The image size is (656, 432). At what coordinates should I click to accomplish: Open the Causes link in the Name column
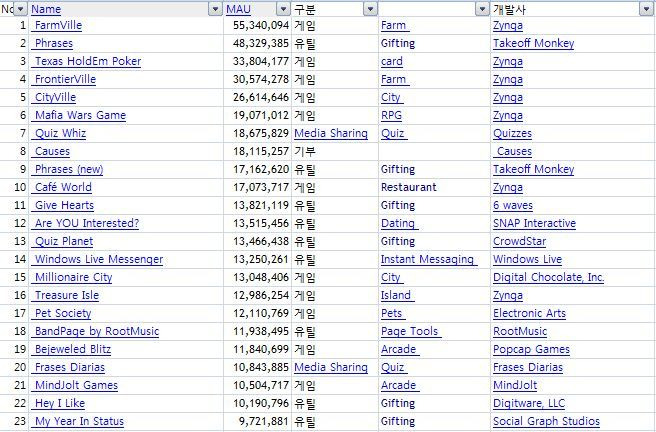tap(52, 151)
